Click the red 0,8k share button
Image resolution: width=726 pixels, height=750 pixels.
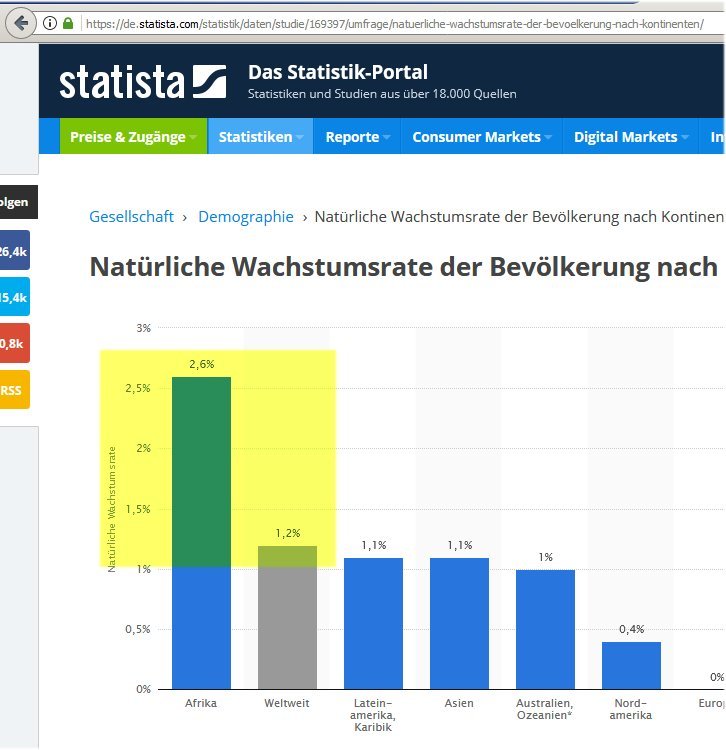[14, 343]
